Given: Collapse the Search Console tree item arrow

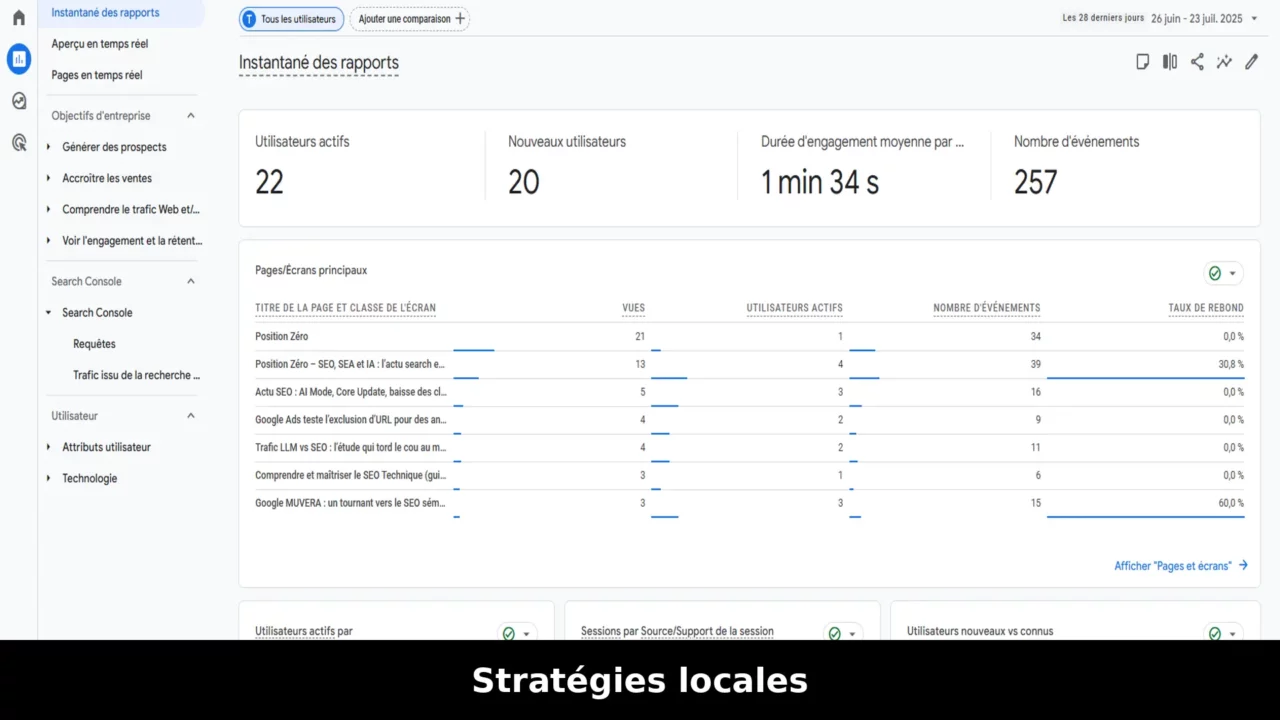Looking at the screenshot, I should (49, 313).
